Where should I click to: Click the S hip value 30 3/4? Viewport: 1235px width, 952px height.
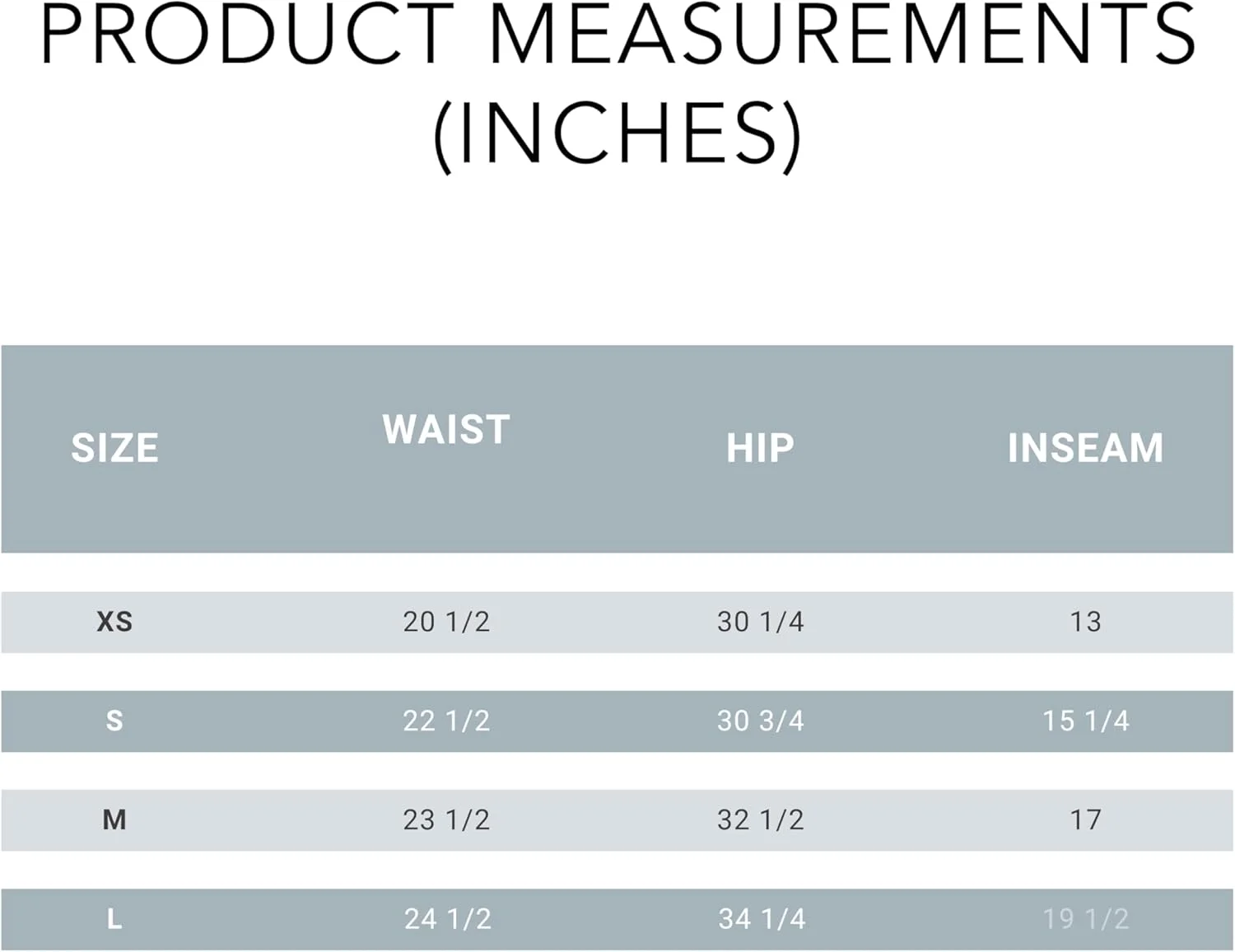760,721
